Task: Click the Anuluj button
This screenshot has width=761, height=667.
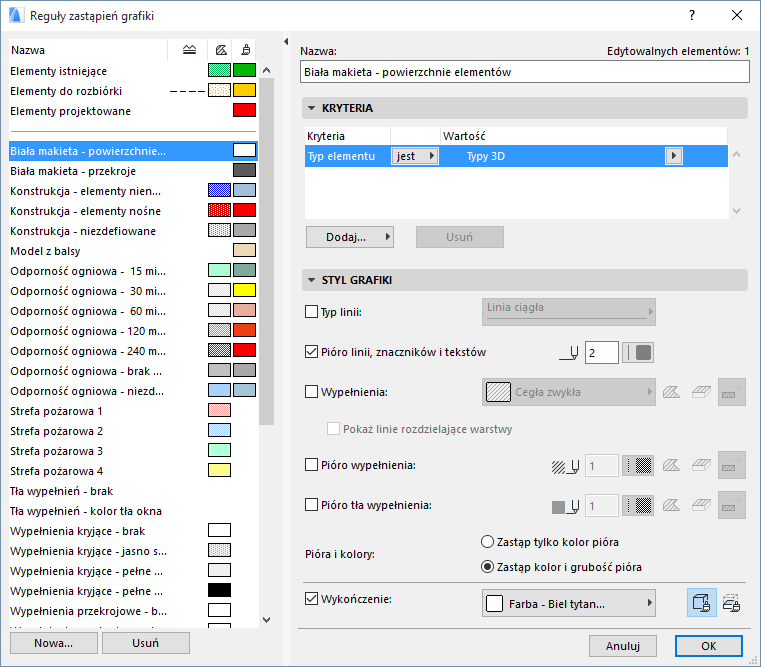Action: pyautogui.click(x=623, y=646)
